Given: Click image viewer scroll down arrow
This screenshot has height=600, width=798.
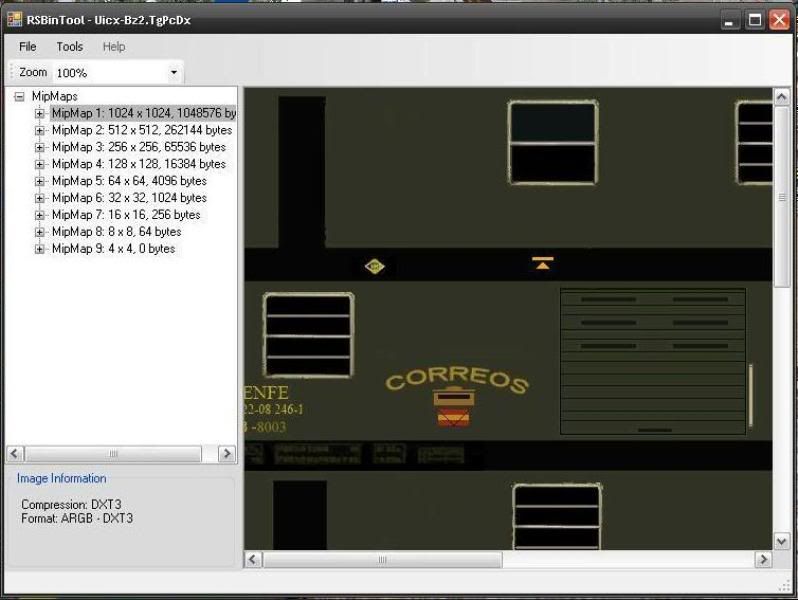Looking at the screenshot, I should point(782,541).
